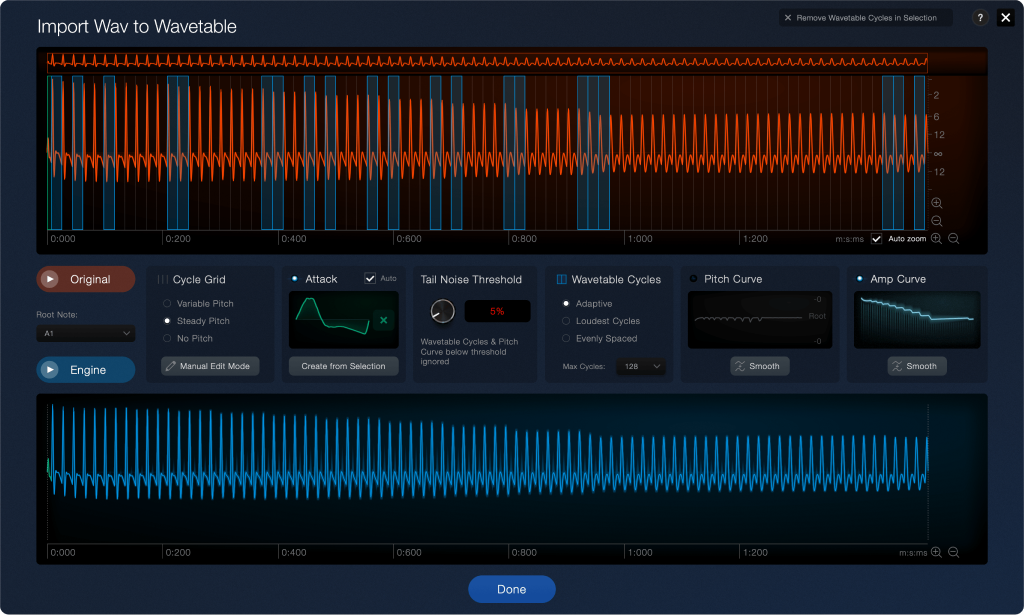Click Create from Selection
The height and width of the screenshot is (615, 1025).
pyautogui.click(x=342, y=365)
